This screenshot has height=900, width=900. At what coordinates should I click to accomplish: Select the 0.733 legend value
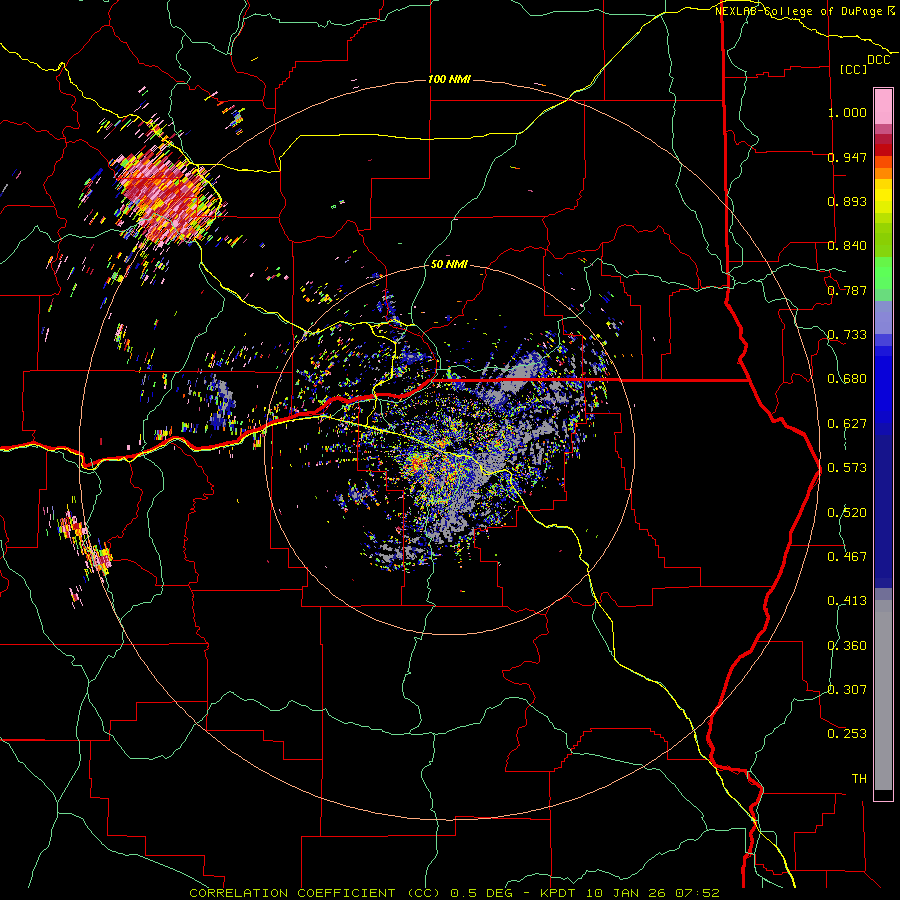pyautogui.click(x=847, y=335)
